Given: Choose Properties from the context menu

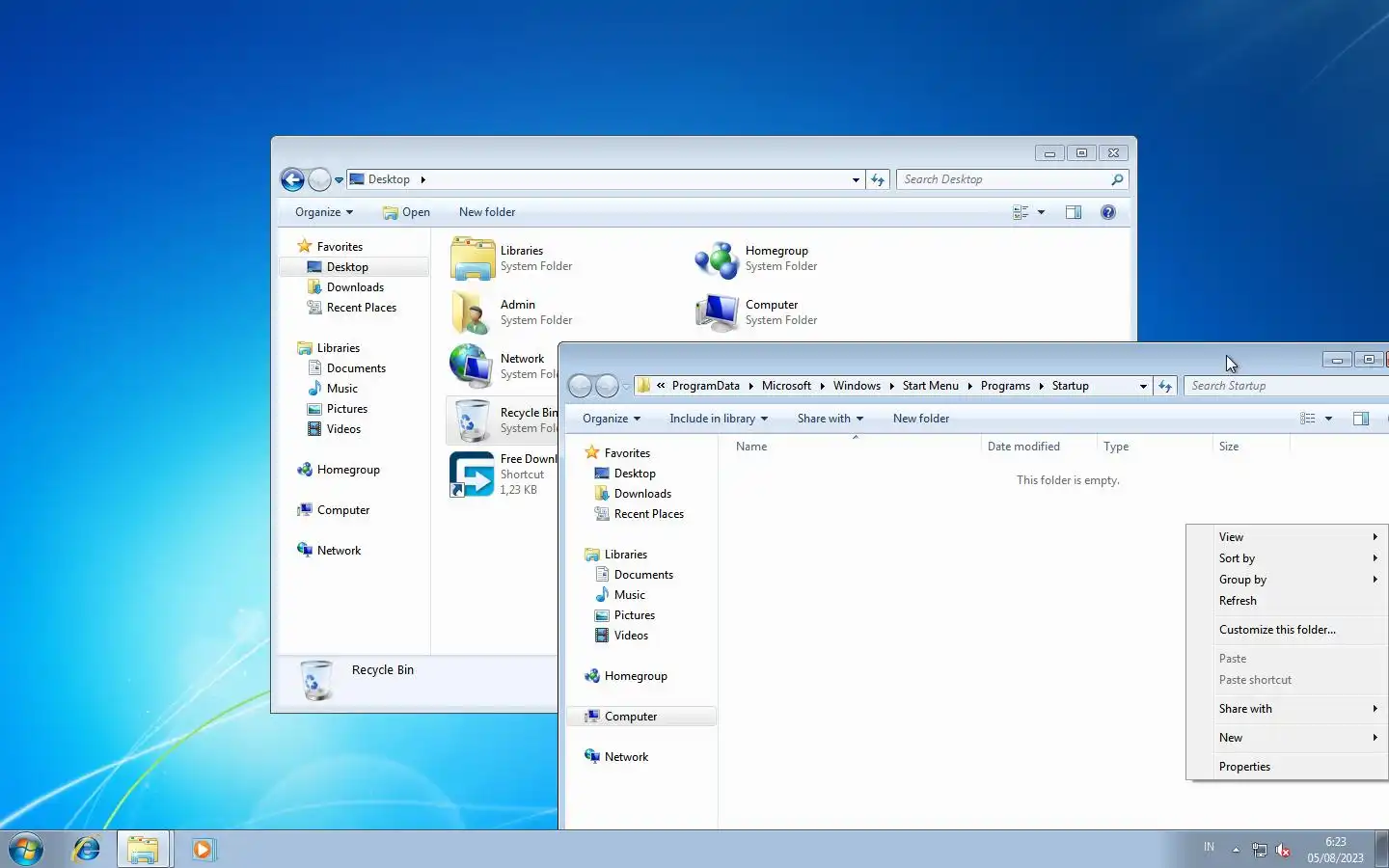Looking at the screenshot, I should click(1288, 767).
